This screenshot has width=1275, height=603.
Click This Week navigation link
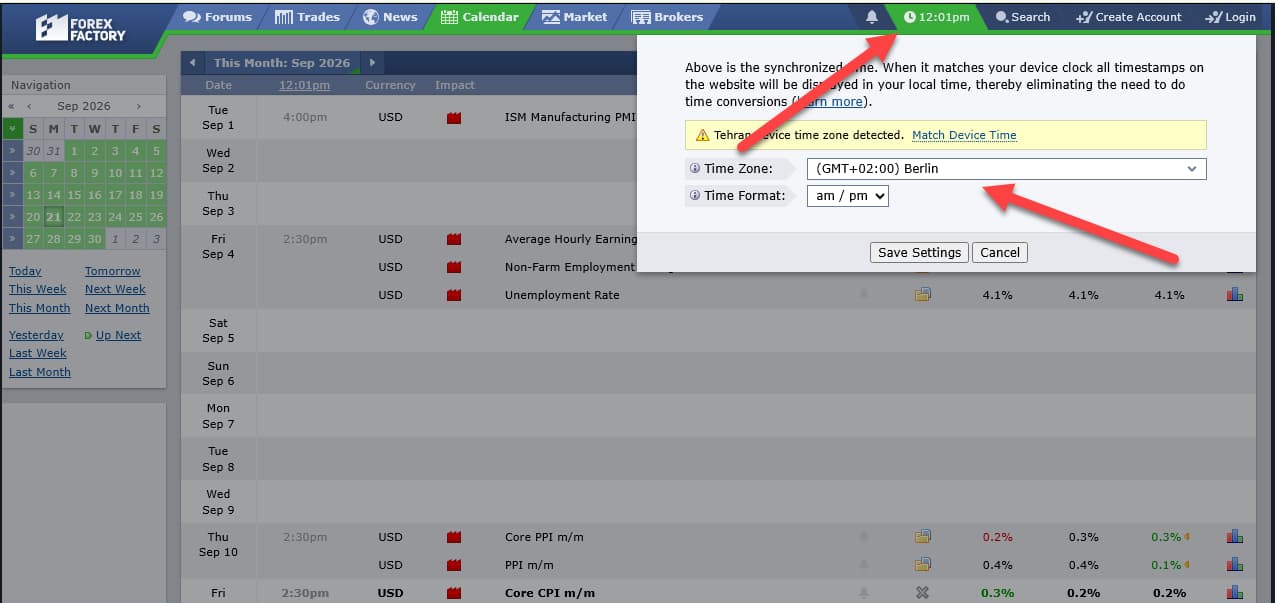pyautogui.click(x=38, y=289)
